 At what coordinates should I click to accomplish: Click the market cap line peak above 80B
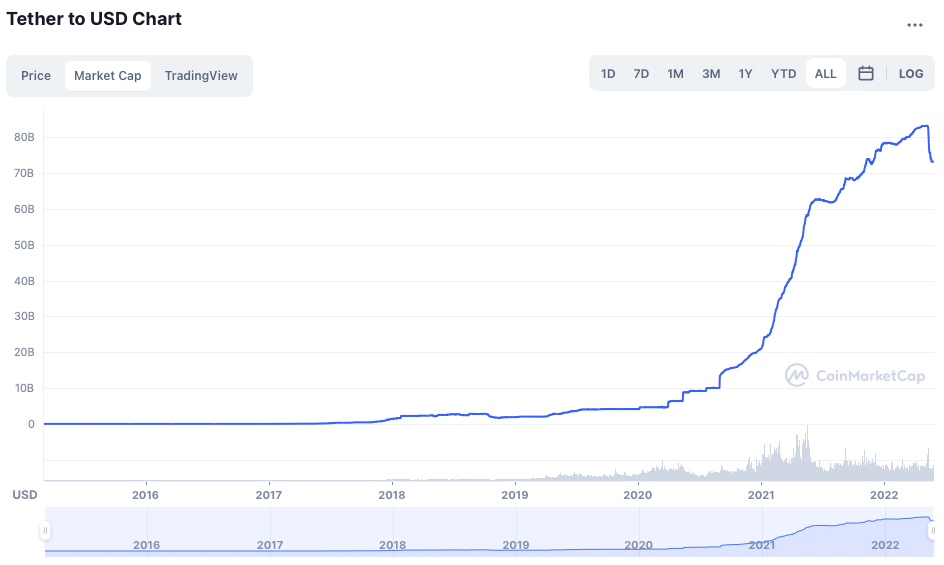(x=925, y=126)
